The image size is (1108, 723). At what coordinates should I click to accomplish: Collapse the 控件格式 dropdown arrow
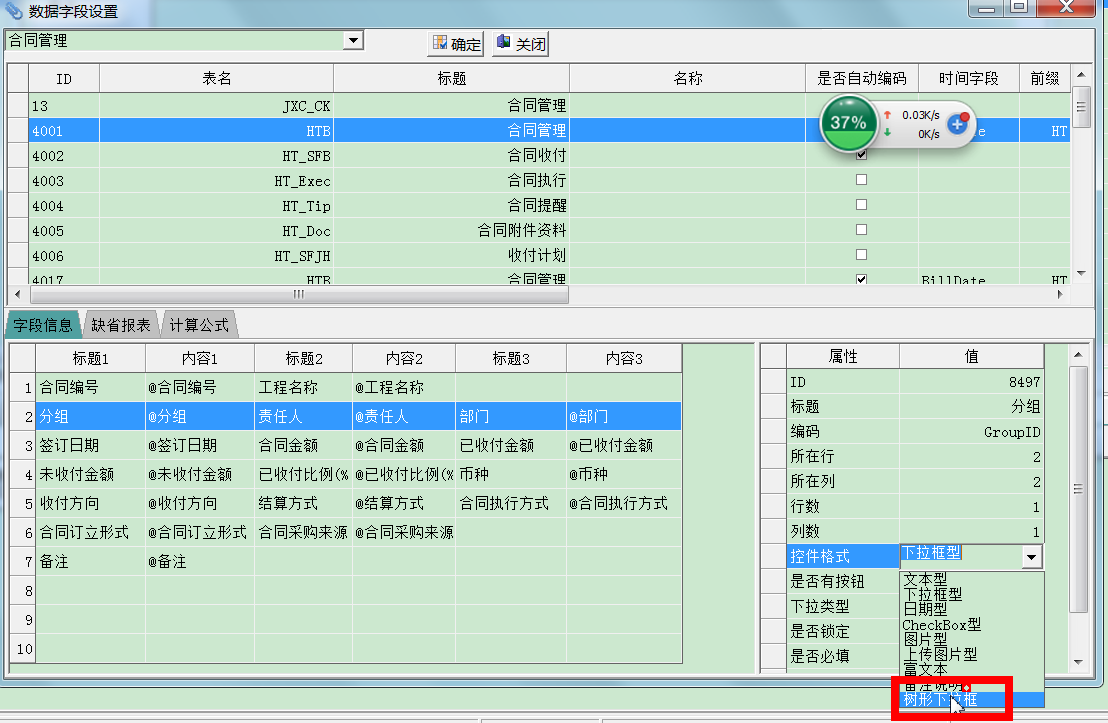[x=1031, y=557]
